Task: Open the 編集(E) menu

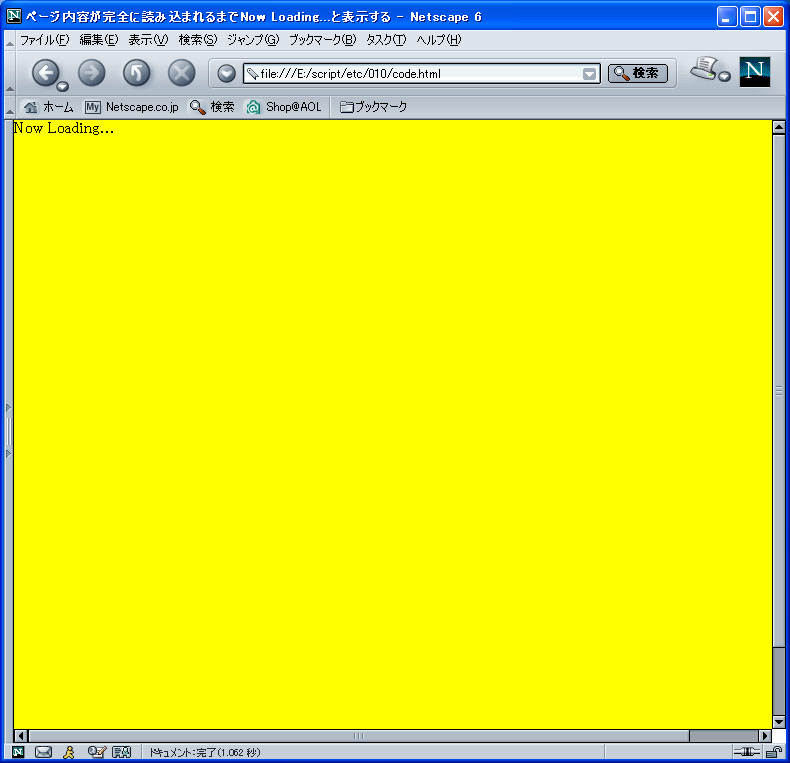Action: (x=99, y=40)
